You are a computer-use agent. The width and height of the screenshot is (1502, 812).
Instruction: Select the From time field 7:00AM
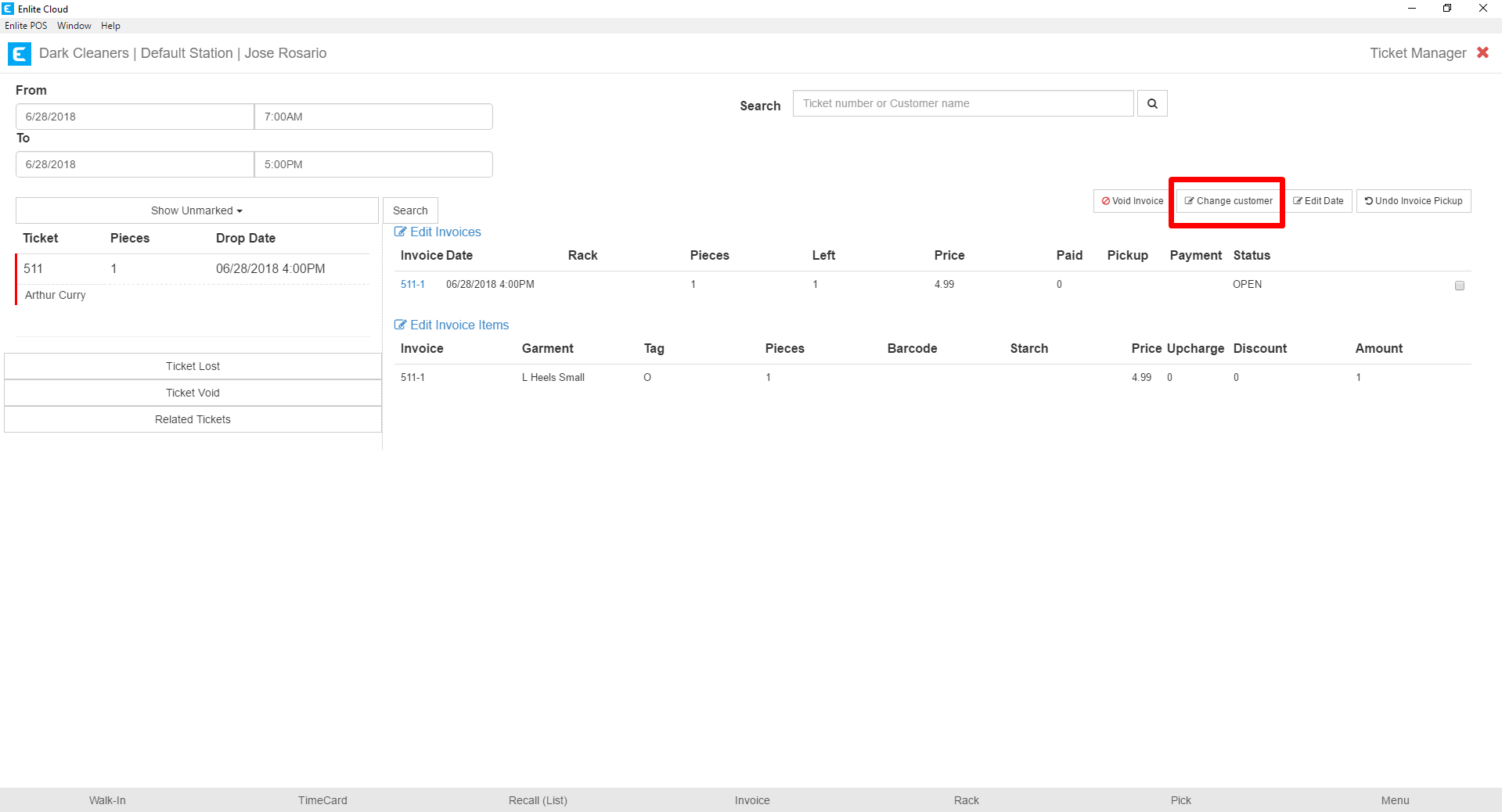pos(373,117)
